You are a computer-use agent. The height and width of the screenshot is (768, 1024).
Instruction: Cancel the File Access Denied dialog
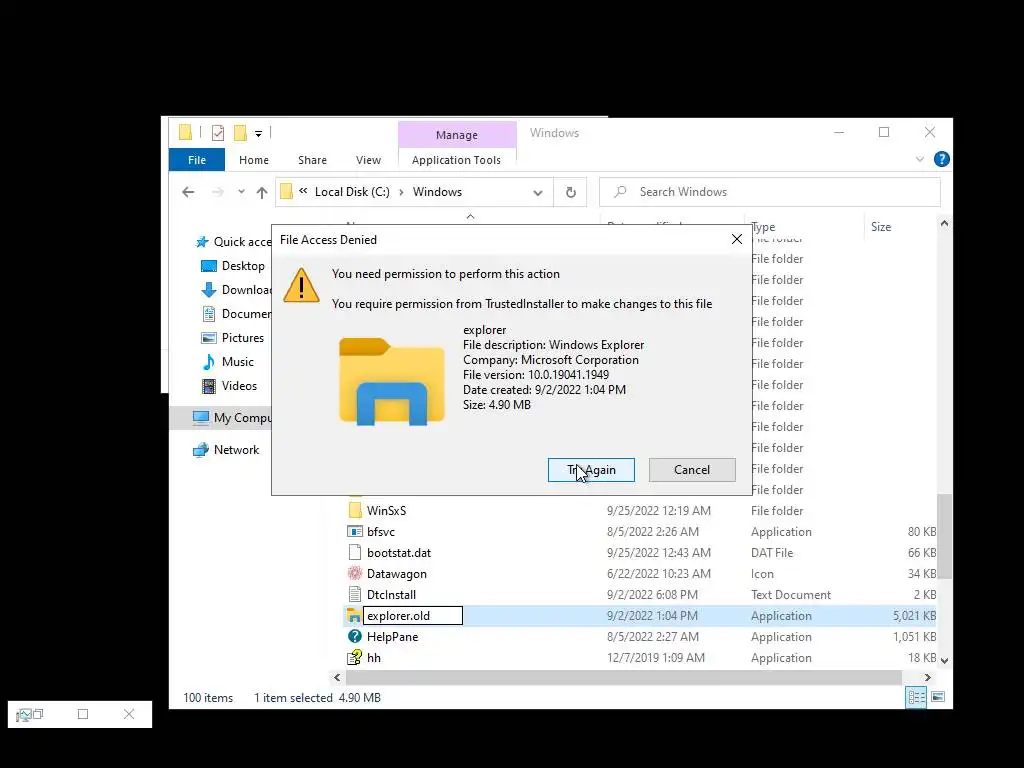coord(692,470)
